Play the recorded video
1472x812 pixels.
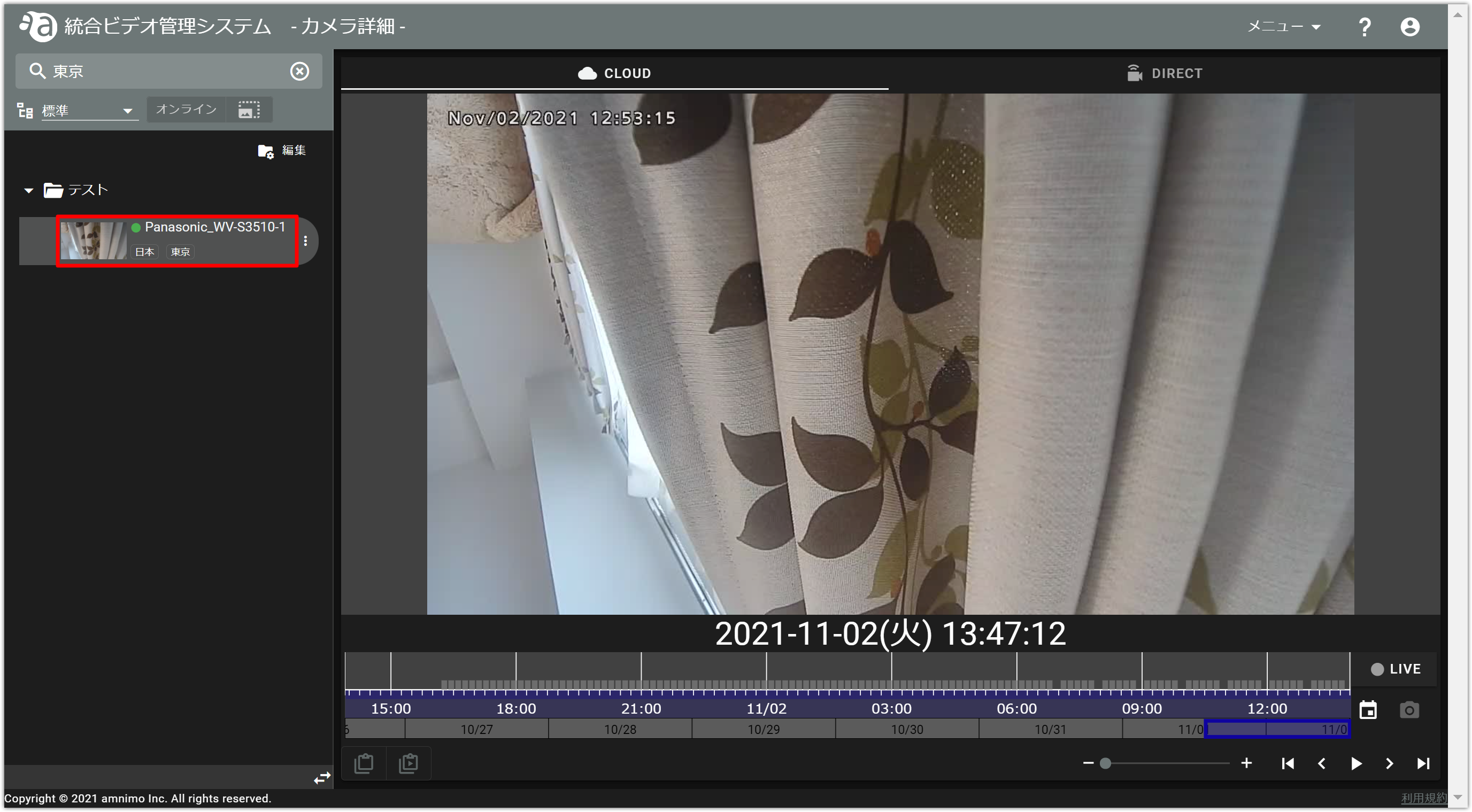(1355, 763)
